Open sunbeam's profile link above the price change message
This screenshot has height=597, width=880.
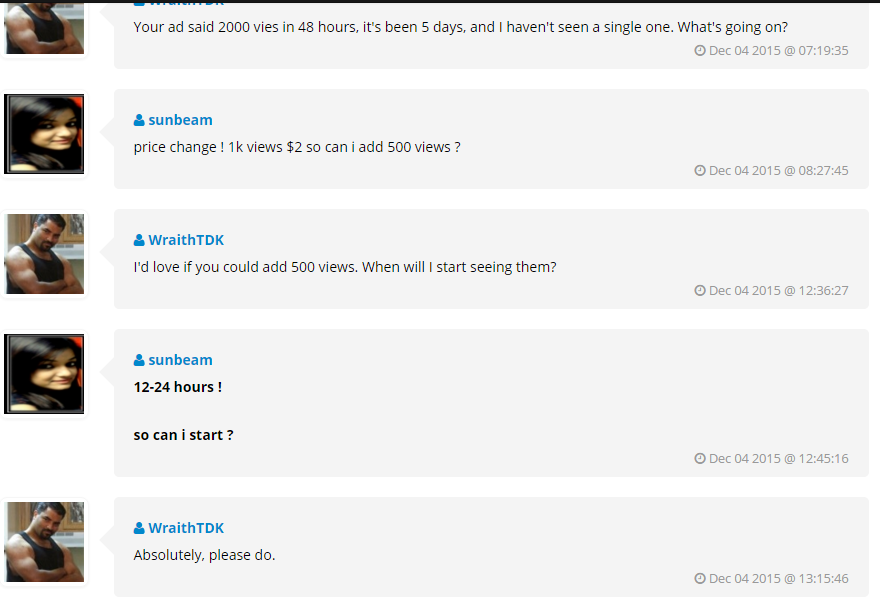pos(180,120)
